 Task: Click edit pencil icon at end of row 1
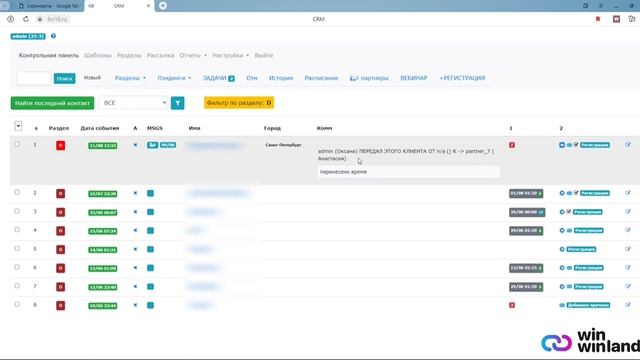628,145
